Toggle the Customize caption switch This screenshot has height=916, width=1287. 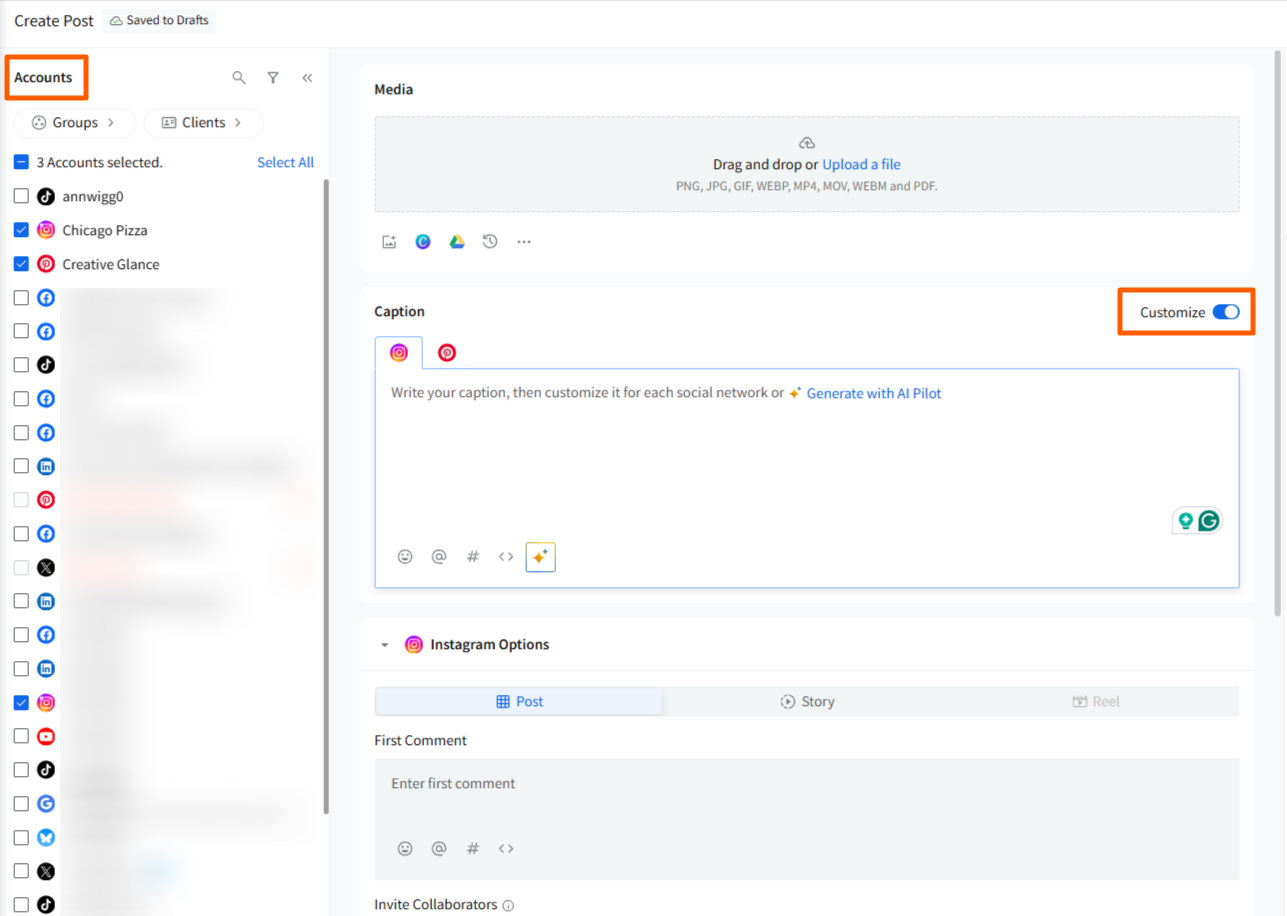tap(1226, 312)
